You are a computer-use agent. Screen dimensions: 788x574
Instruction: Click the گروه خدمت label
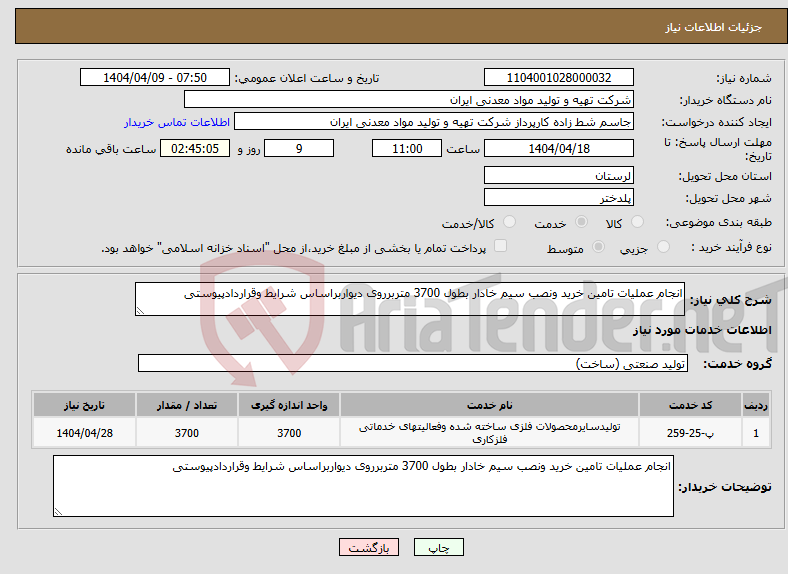click(x=737, y=364)
